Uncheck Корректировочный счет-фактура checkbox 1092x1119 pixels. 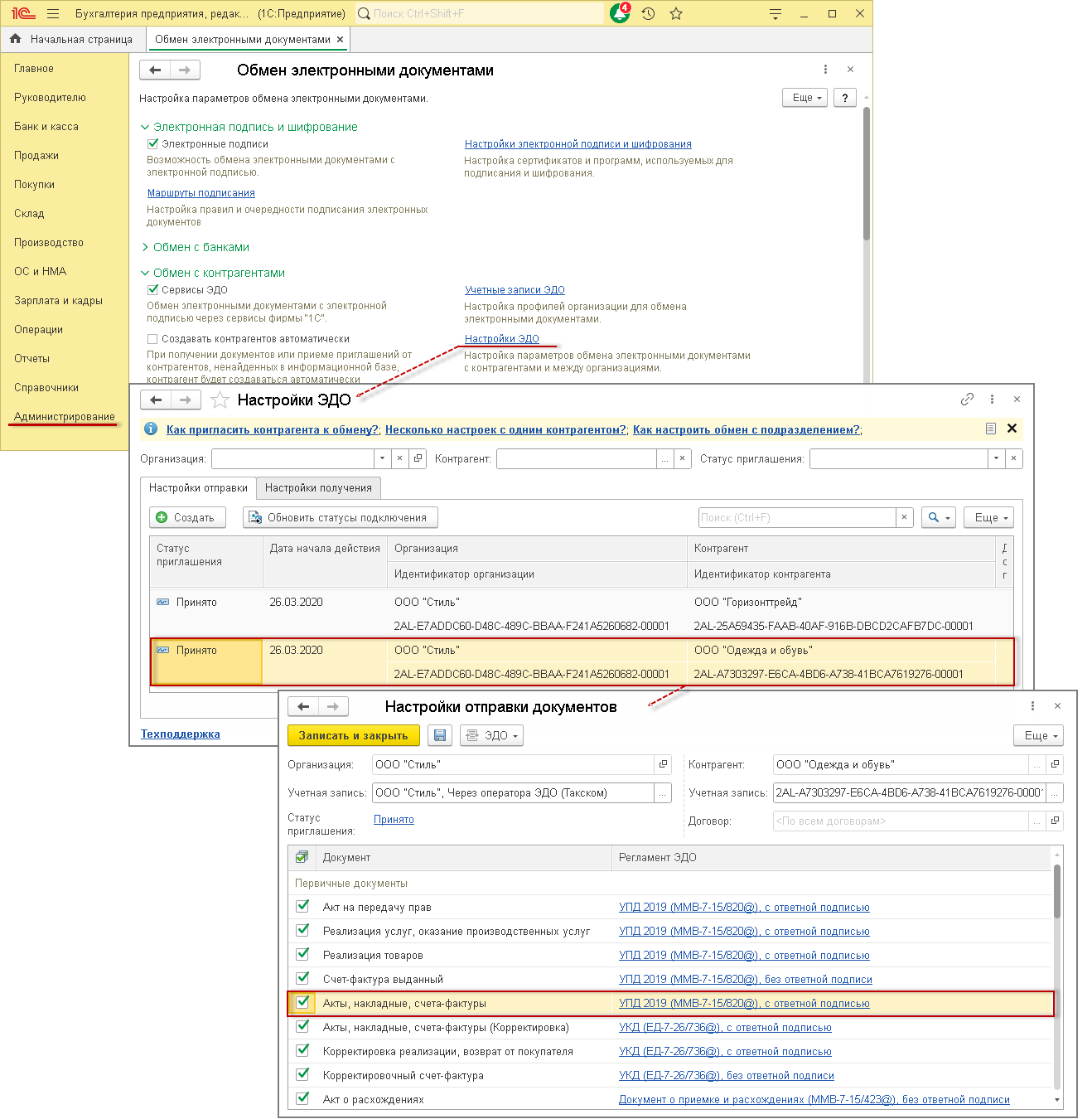point(303,1074)
